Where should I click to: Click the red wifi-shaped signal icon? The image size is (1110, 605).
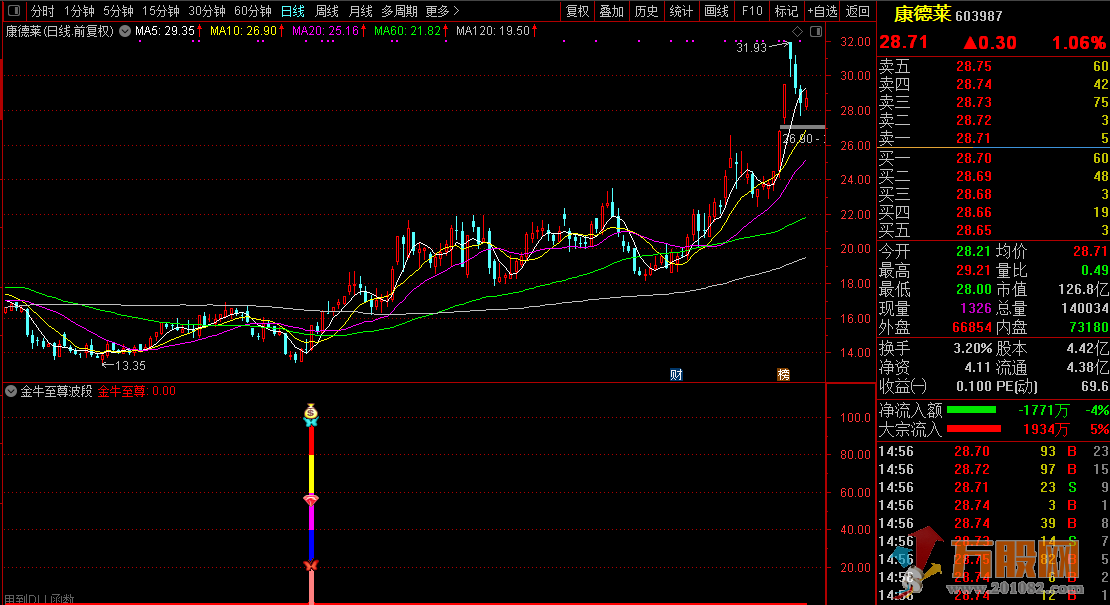pyautogui.click(x=311, y=500)
